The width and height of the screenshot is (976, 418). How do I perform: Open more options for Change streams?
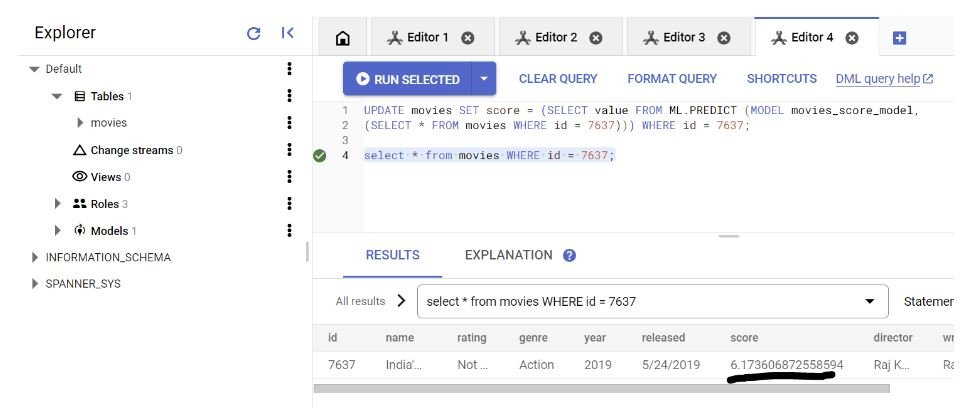click(x=289, y=150)
